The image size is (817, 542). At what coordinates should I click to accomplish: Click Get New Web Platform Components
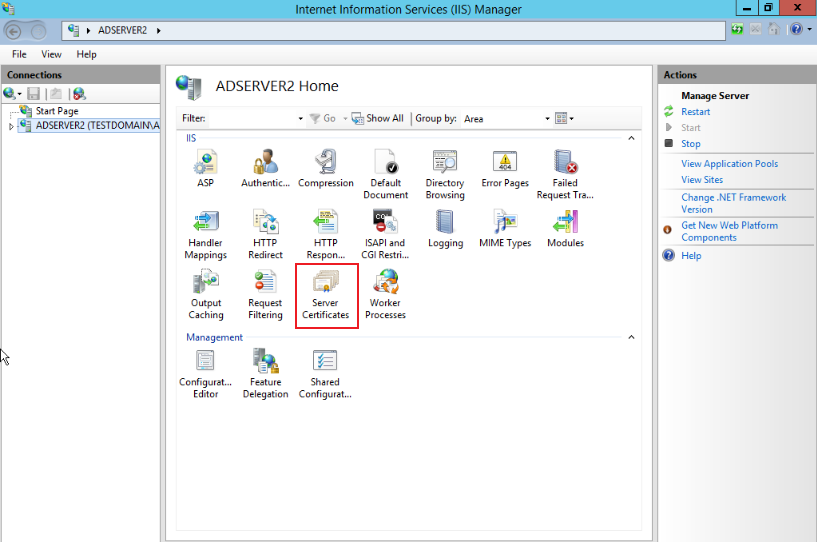729,231
